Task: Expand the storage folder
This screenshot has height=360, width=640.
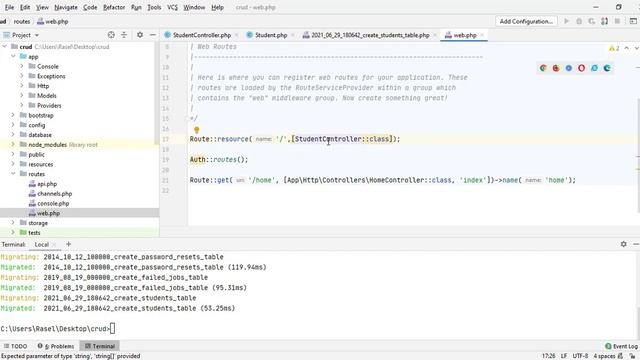Action: (x=13, y=223)
